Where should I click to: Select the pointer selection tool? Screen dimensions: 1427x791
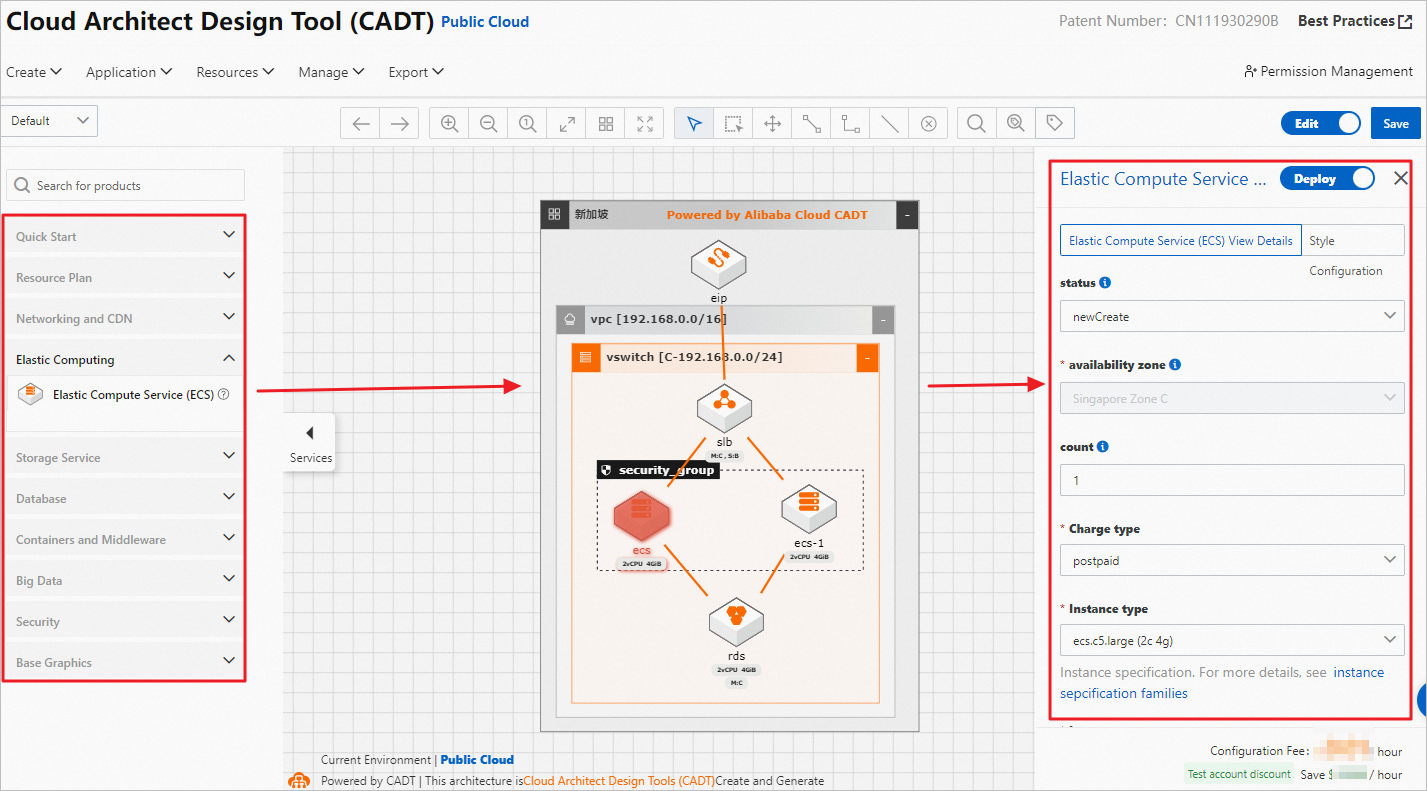coord(695,124)
